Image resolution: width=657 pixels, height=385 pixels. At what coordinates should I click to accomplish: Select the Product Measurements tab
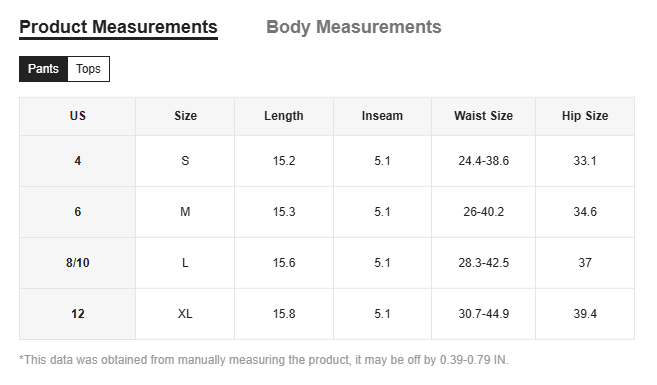[119, 27]
